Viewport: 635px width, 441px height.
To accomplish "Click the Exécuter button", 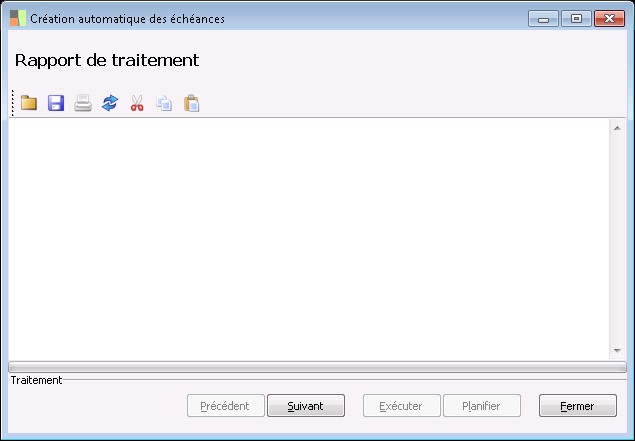I will coord(401,406).
